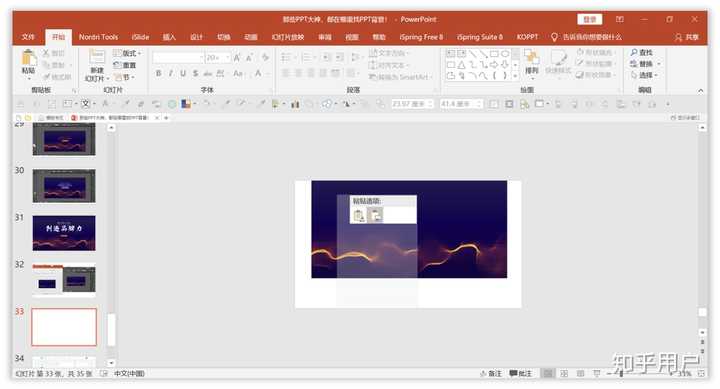This screenshot has width=720, height=389.
Task: Switch to the Insert (插入) tab
Action: tap(169, 37)
